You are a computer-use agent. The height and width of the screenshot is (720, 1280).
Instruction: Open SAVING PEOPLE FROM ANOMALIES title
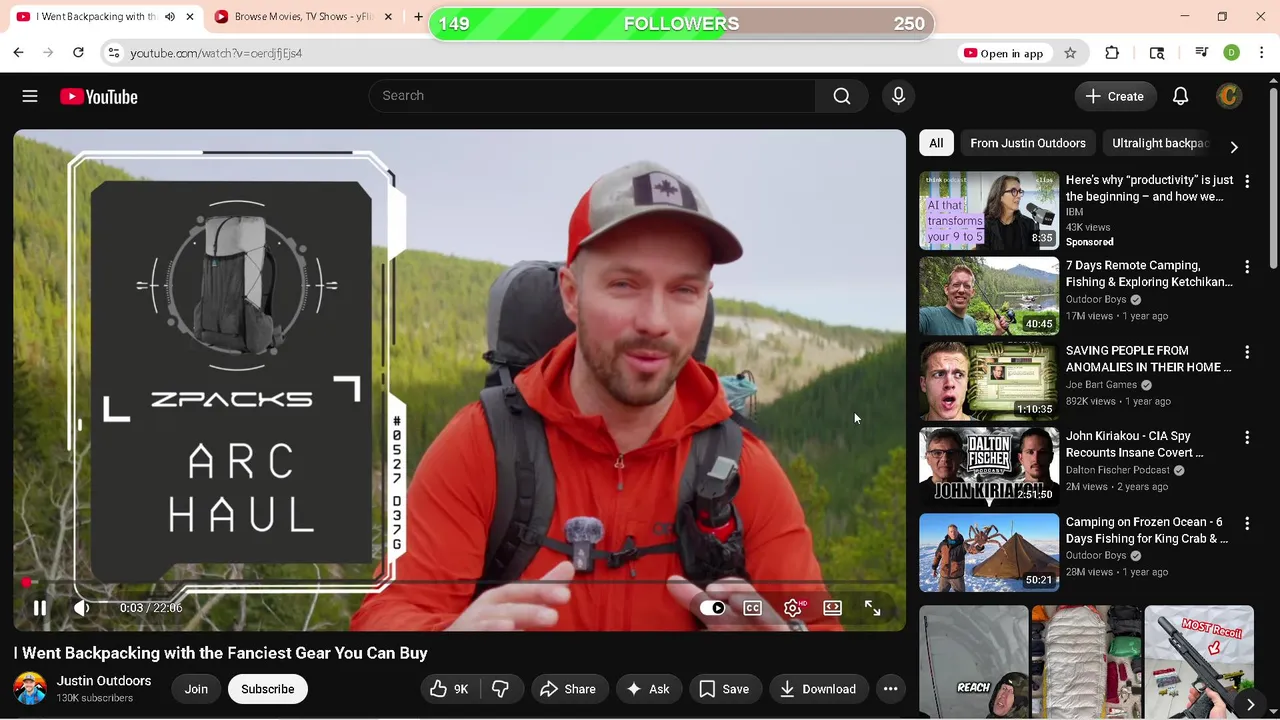coord(1148,359)
